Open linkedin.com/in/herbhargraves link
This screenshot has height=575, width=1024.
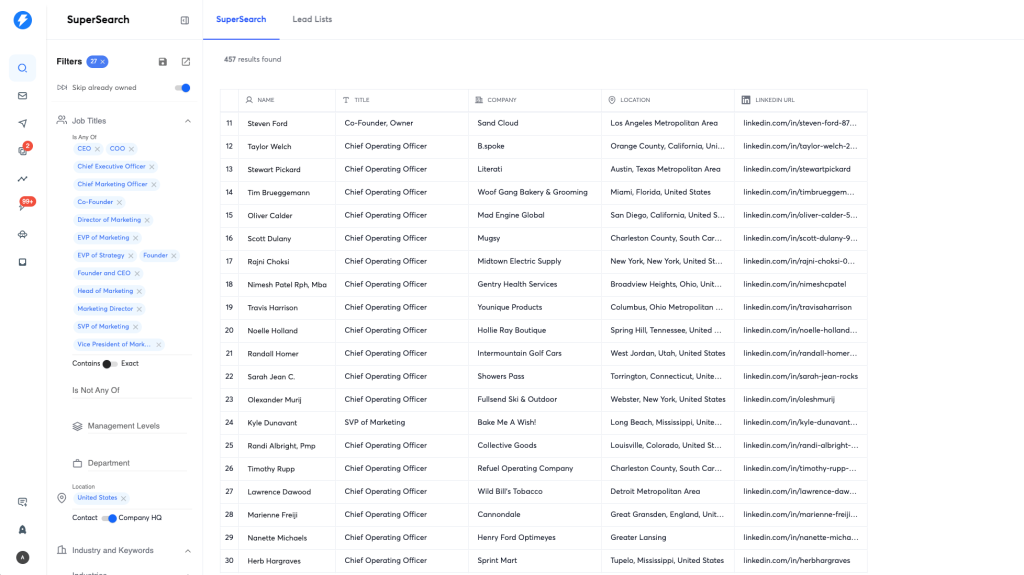click(x=797, y=561)
